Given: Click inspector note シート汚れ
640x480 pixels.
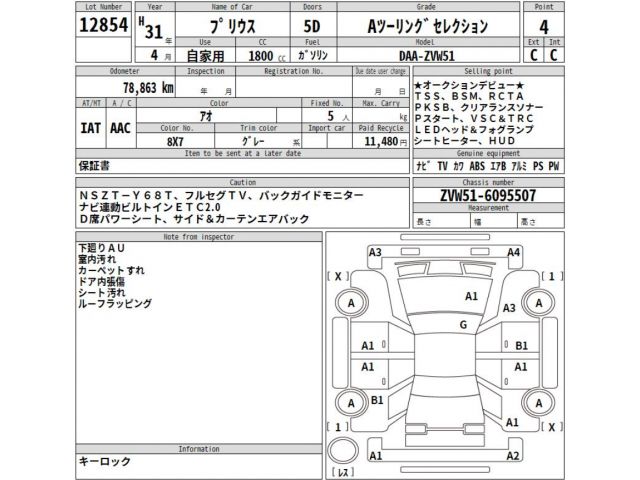Looking at the screenshot, I should pos(102,292).
